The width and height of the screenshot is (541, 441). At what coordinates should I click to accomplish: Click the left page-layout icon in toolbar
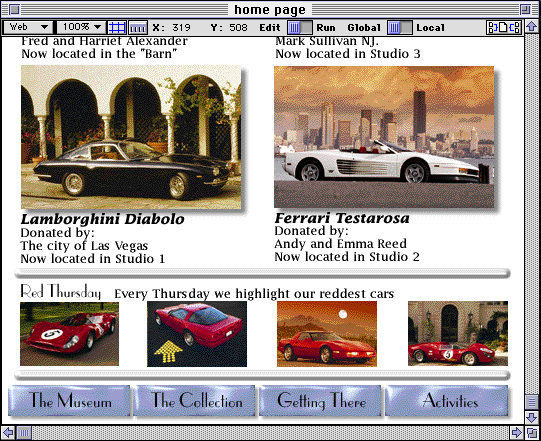coord(492,28)
